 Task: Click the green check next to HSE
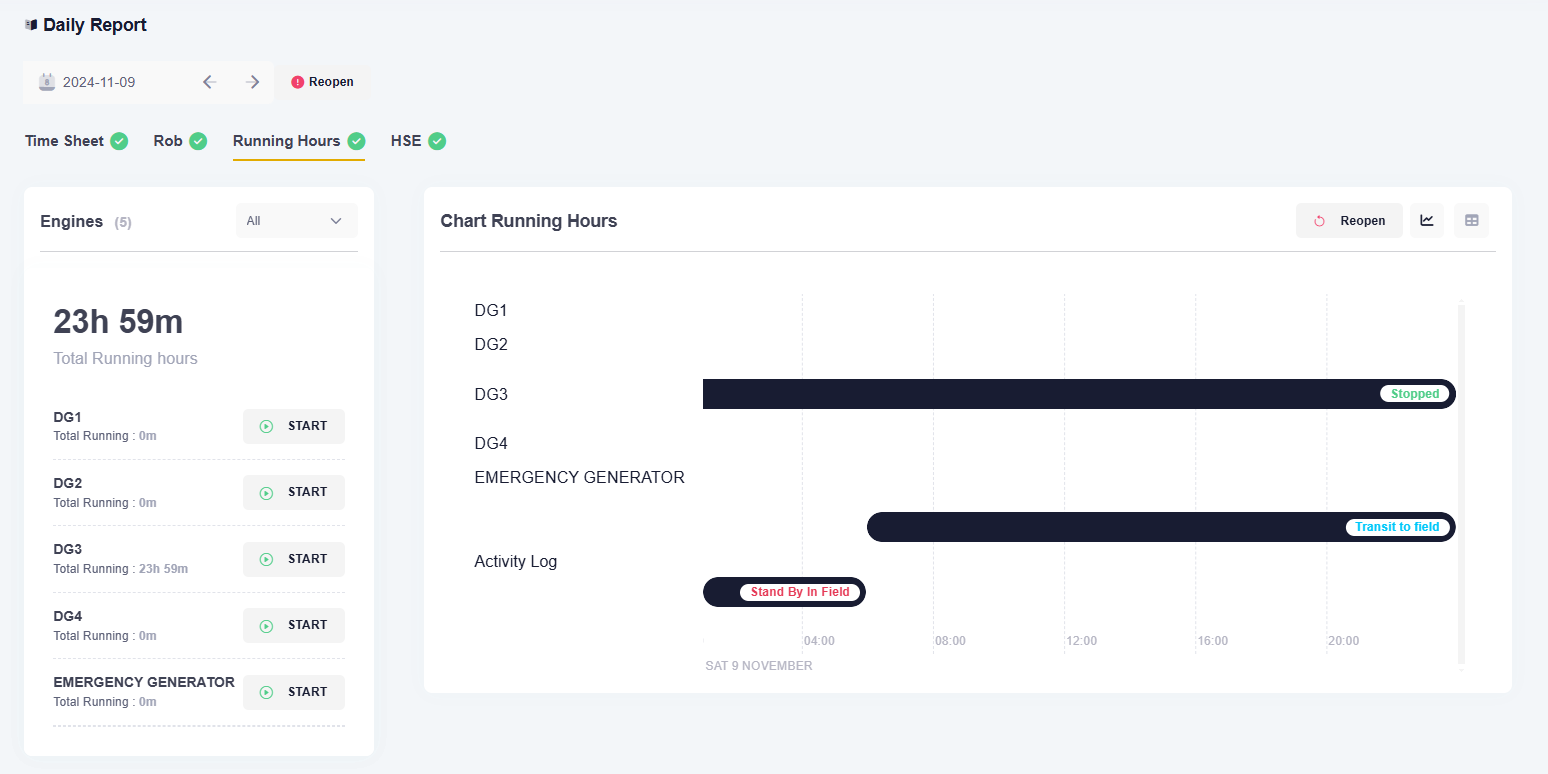coord(437,141)
